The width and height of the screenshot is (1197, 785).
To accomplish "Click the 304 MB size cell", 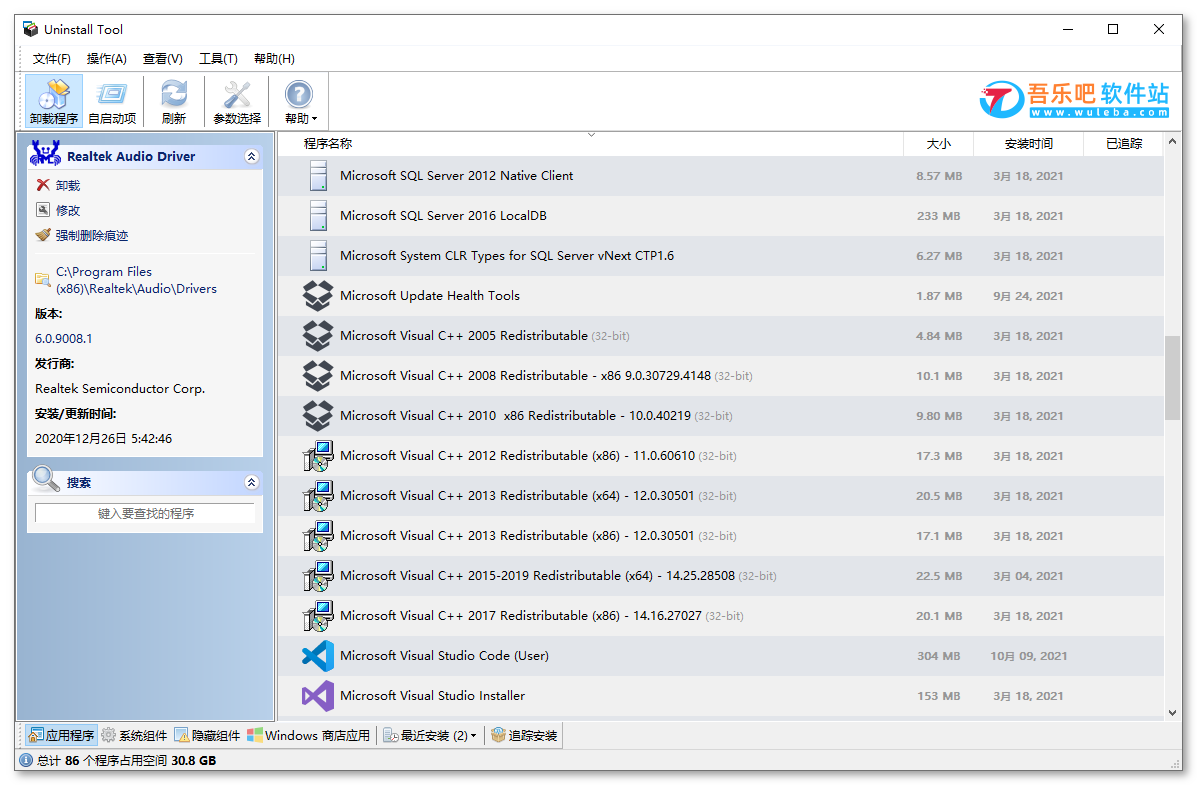I will 939,656.
